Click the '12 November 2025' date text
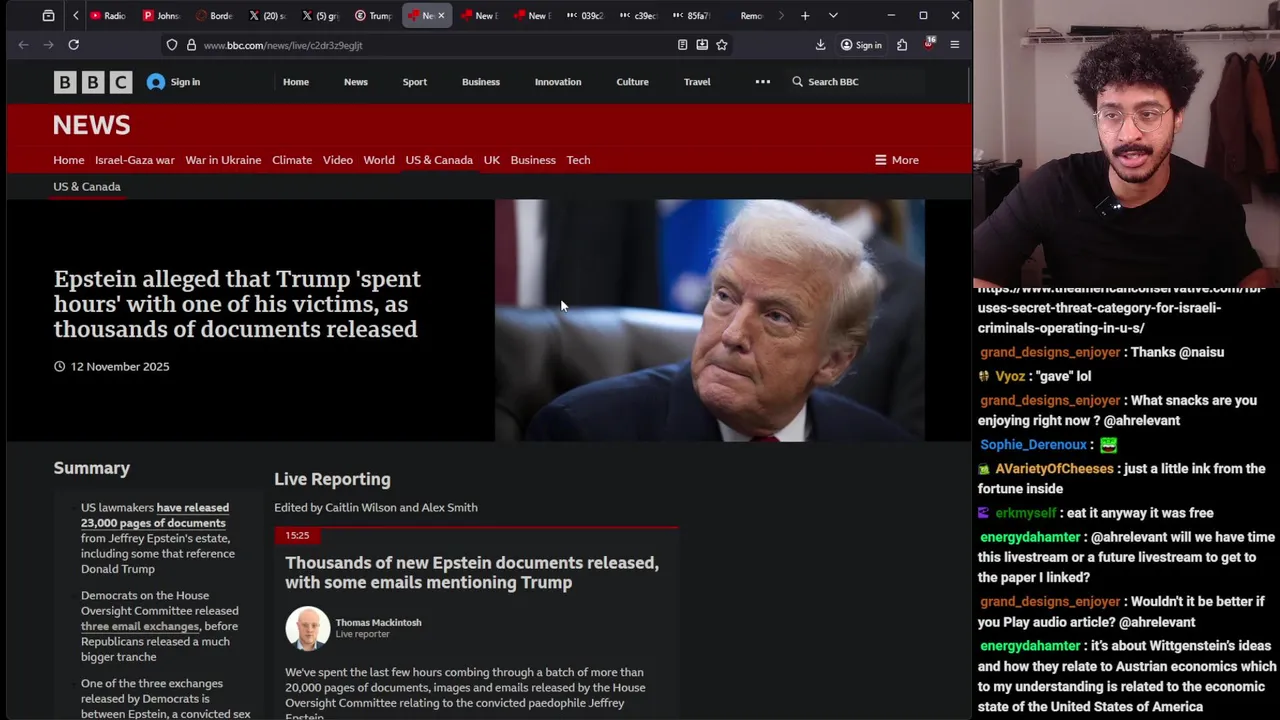1280x720 pixels. 120,367
